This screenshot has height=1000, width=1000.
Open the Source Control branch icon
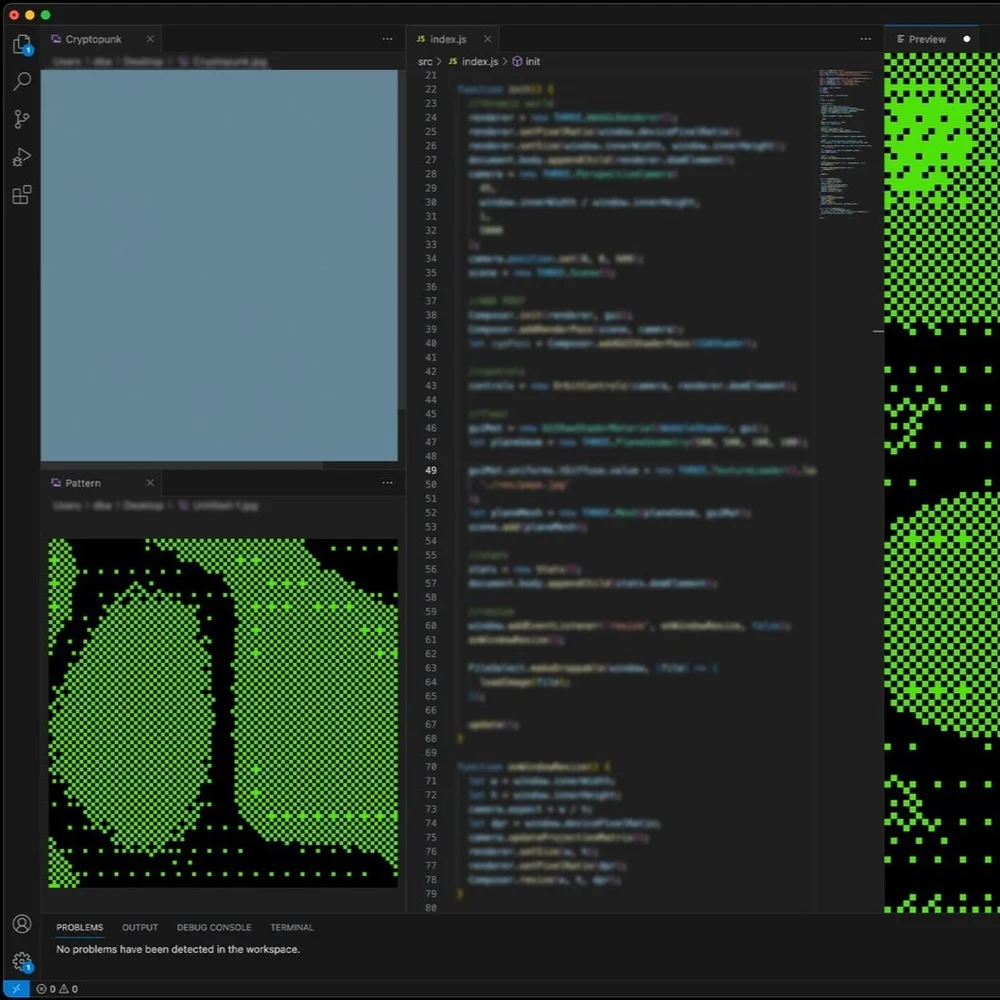(x=22, y=119)
